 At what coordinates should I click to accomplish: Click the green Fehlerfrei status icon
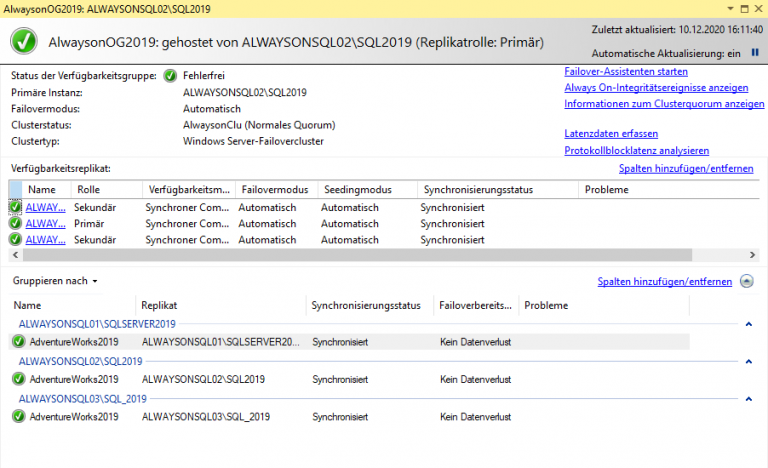pyautogui.click(x=170, y=76)
